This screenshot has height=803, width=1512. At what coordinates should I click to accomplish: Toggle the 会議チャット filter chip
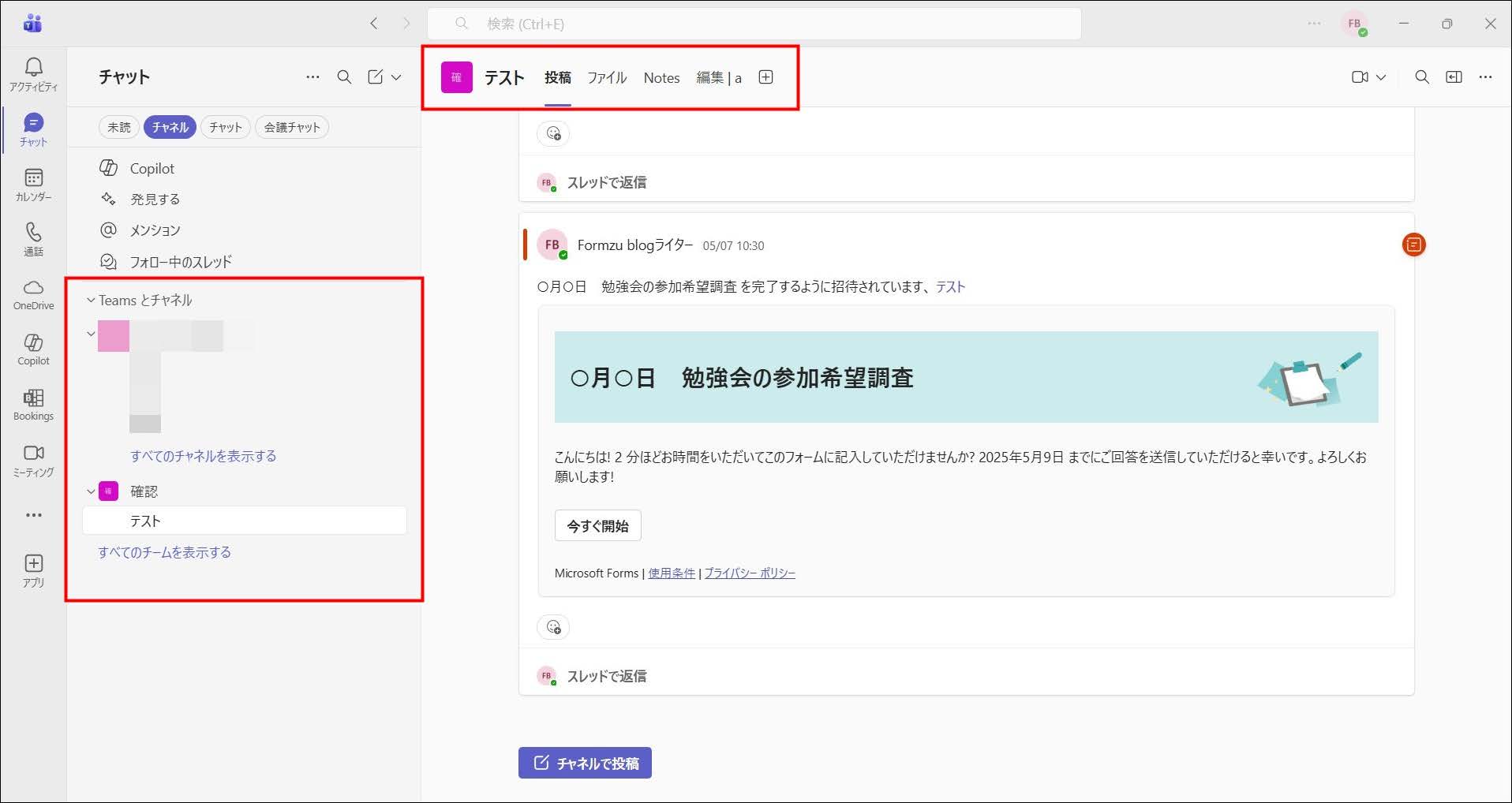292,127
